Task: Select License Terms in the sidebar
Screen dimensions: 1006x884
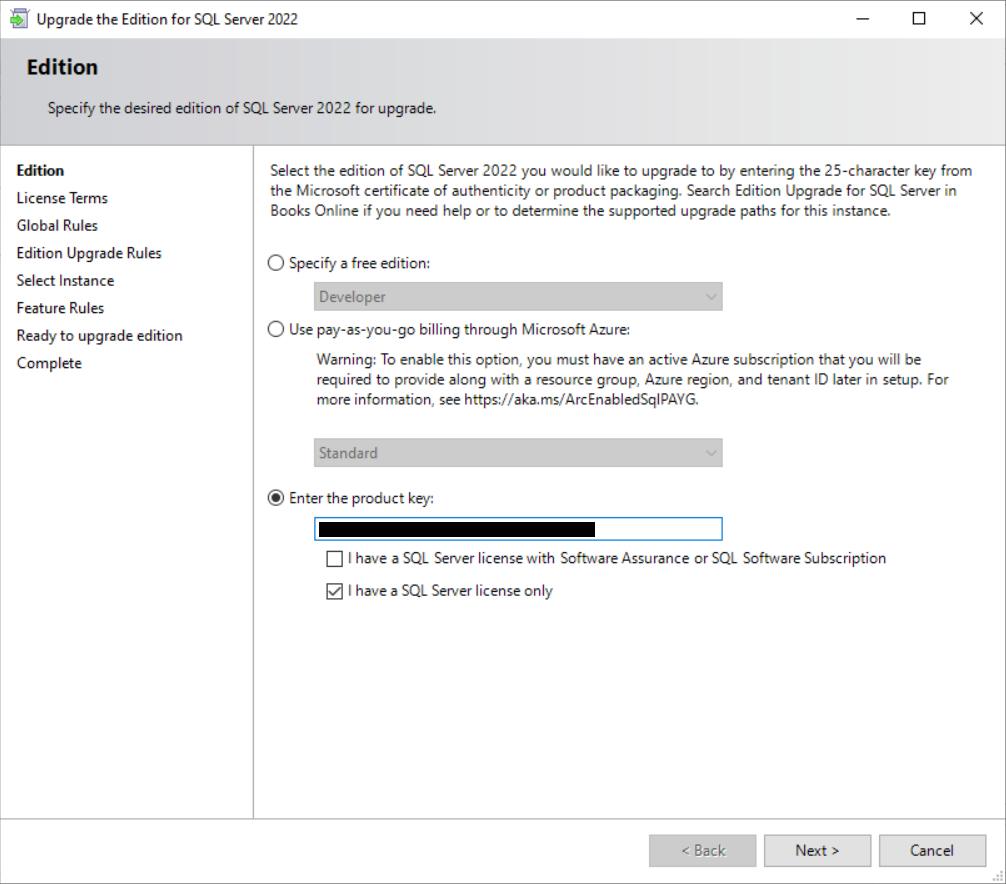Action: [62, 198]
